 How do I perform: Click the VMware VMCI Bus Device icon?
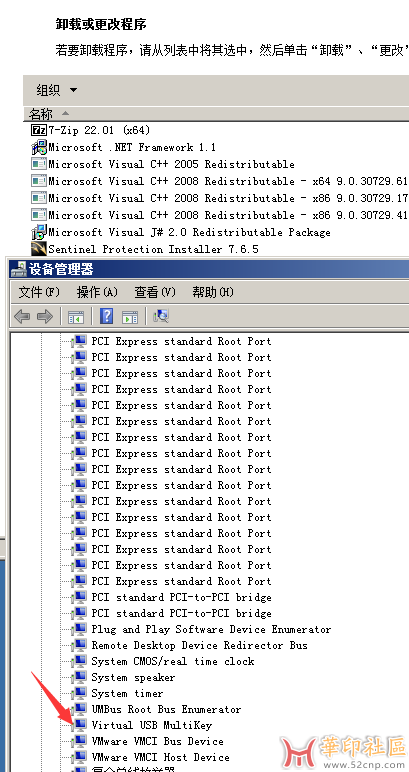pos(78,741)
